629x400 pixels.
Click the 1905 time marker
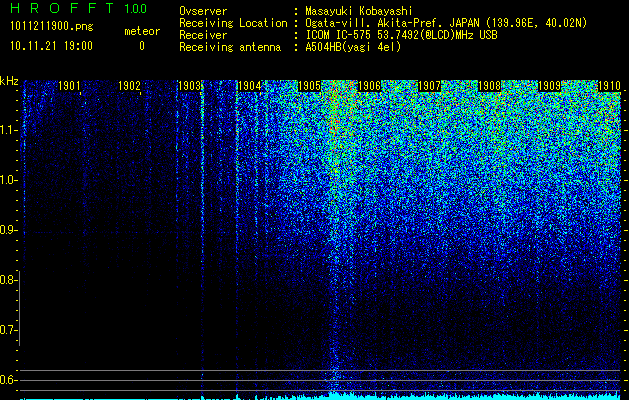[309, 86]
